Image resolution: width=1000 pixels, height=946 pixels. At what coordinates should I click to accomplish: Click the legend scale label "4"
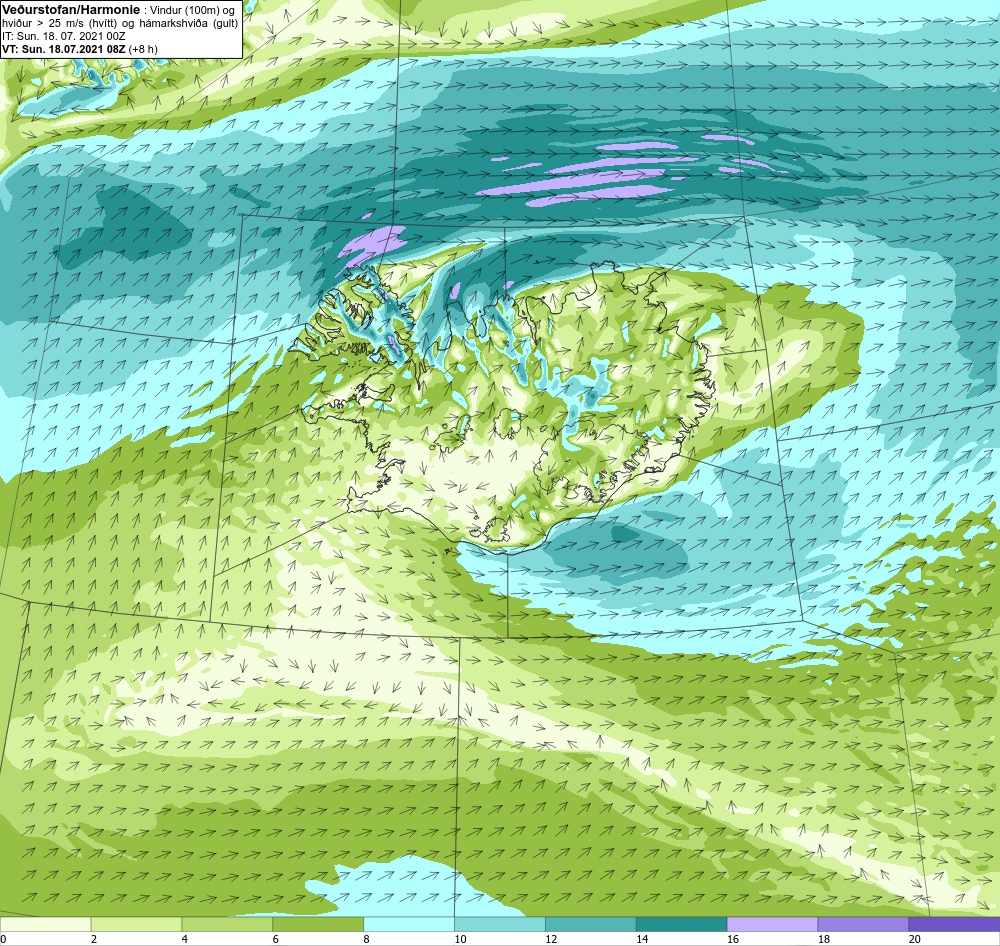184,939
